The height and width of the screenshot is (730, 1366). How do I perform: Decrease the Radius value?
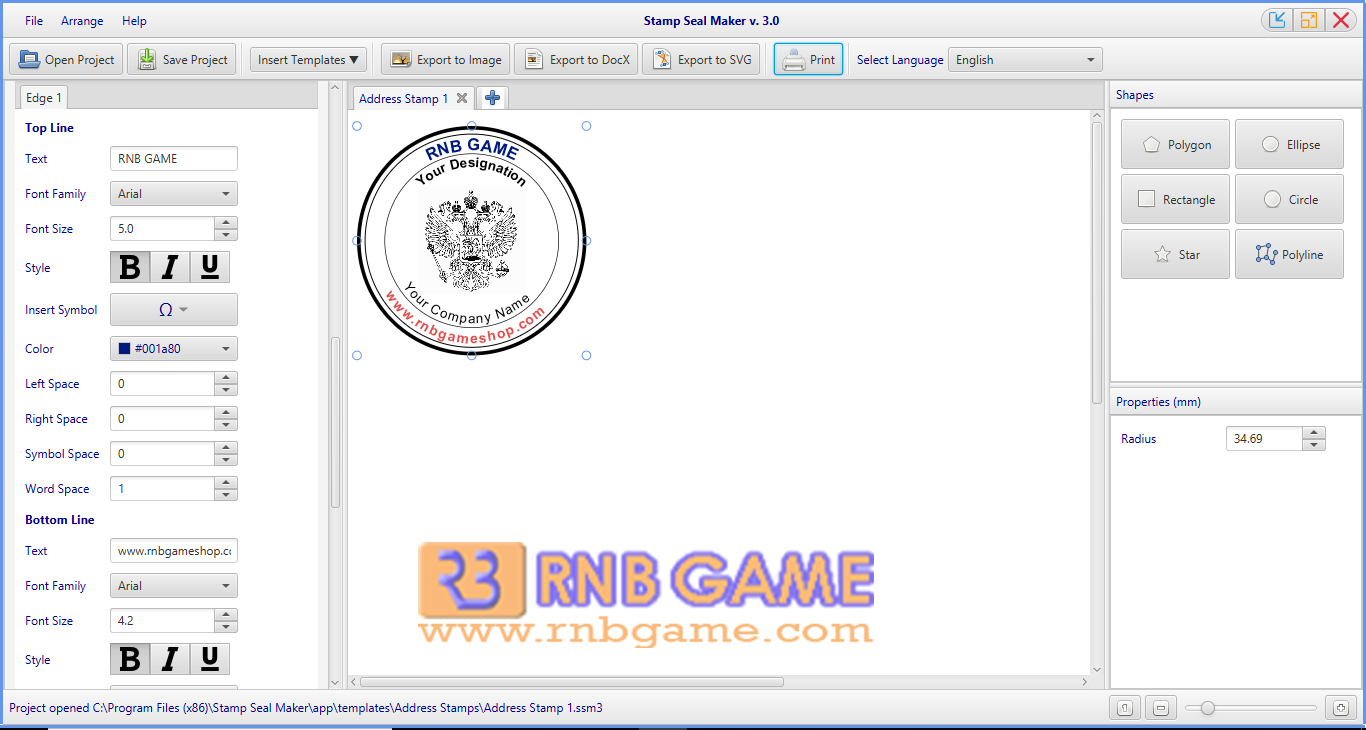tap(1314, 445)
